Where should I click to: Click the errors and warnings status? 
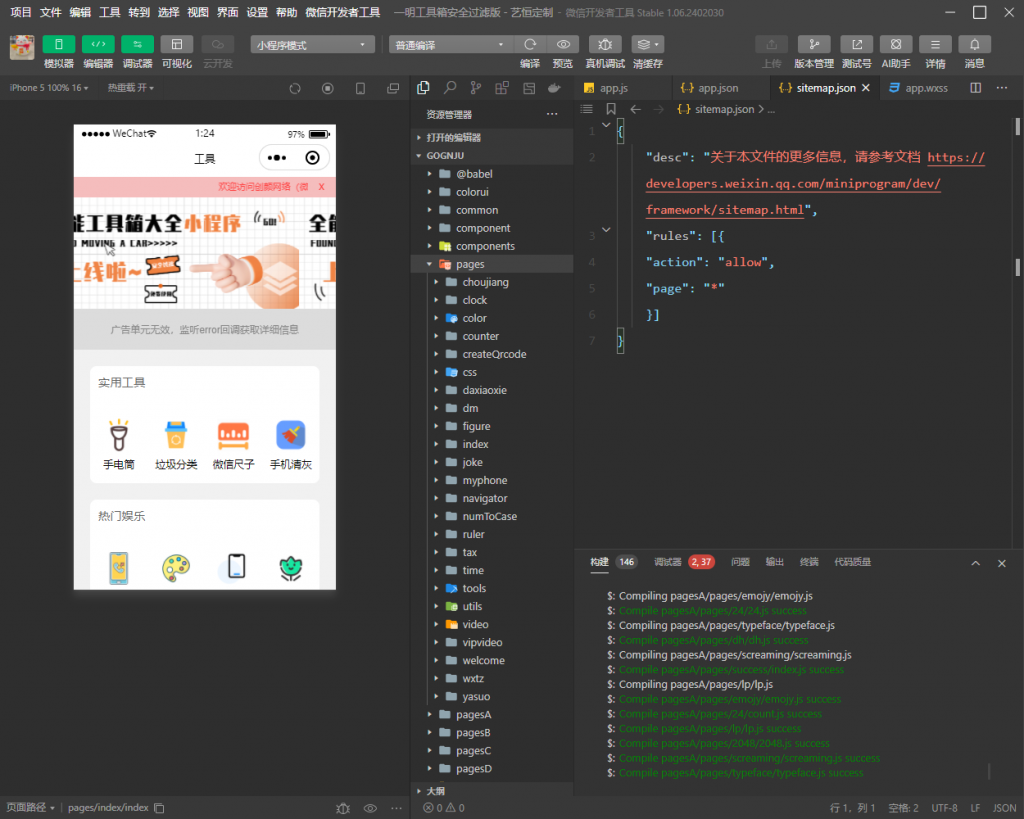(444, 808)
